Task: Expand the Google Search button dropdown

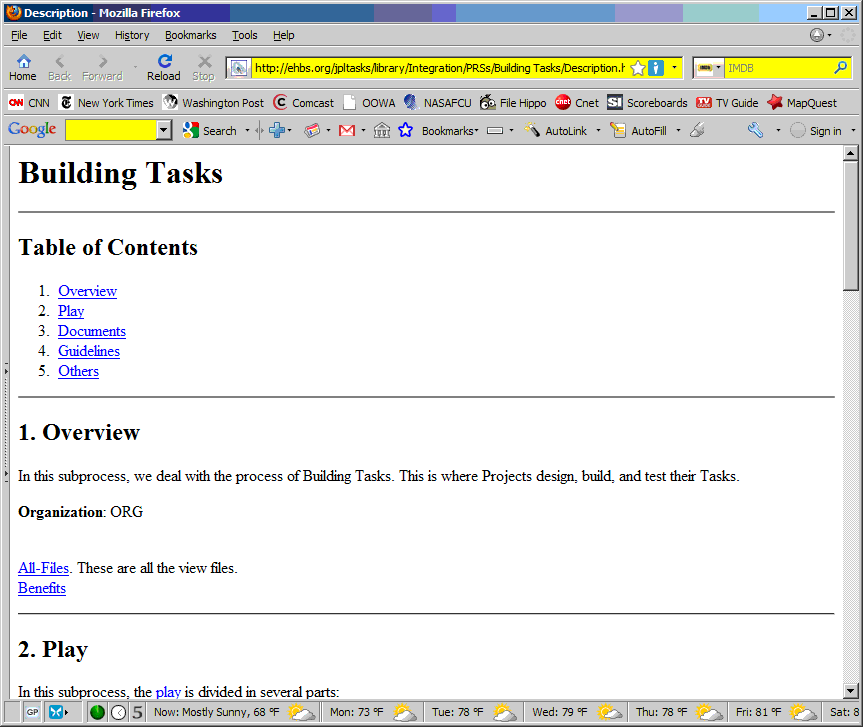Action: click(247, 130)
